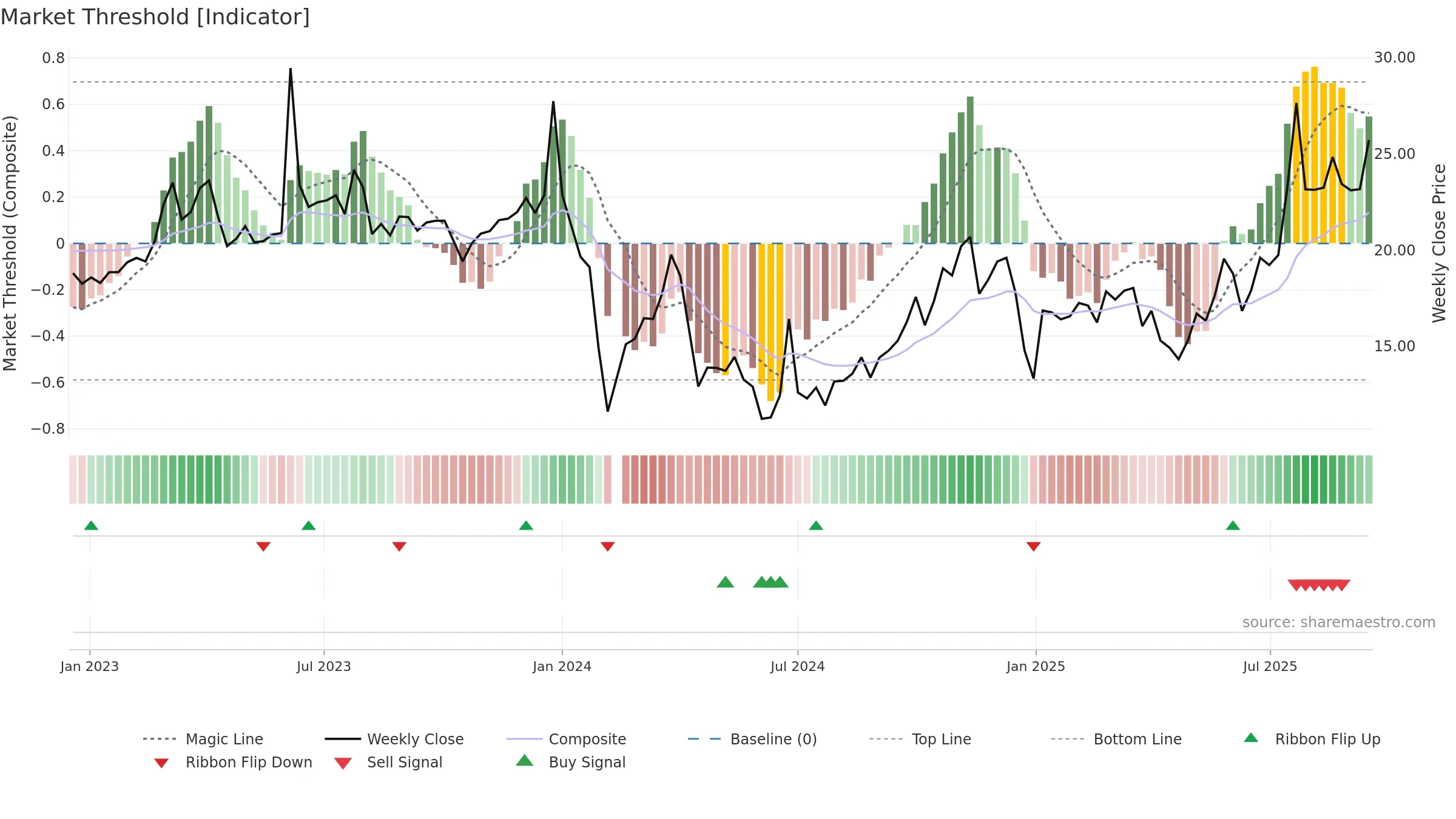
Task: Toggle the Weekly Close legend entry
Action: click(394, 739)
